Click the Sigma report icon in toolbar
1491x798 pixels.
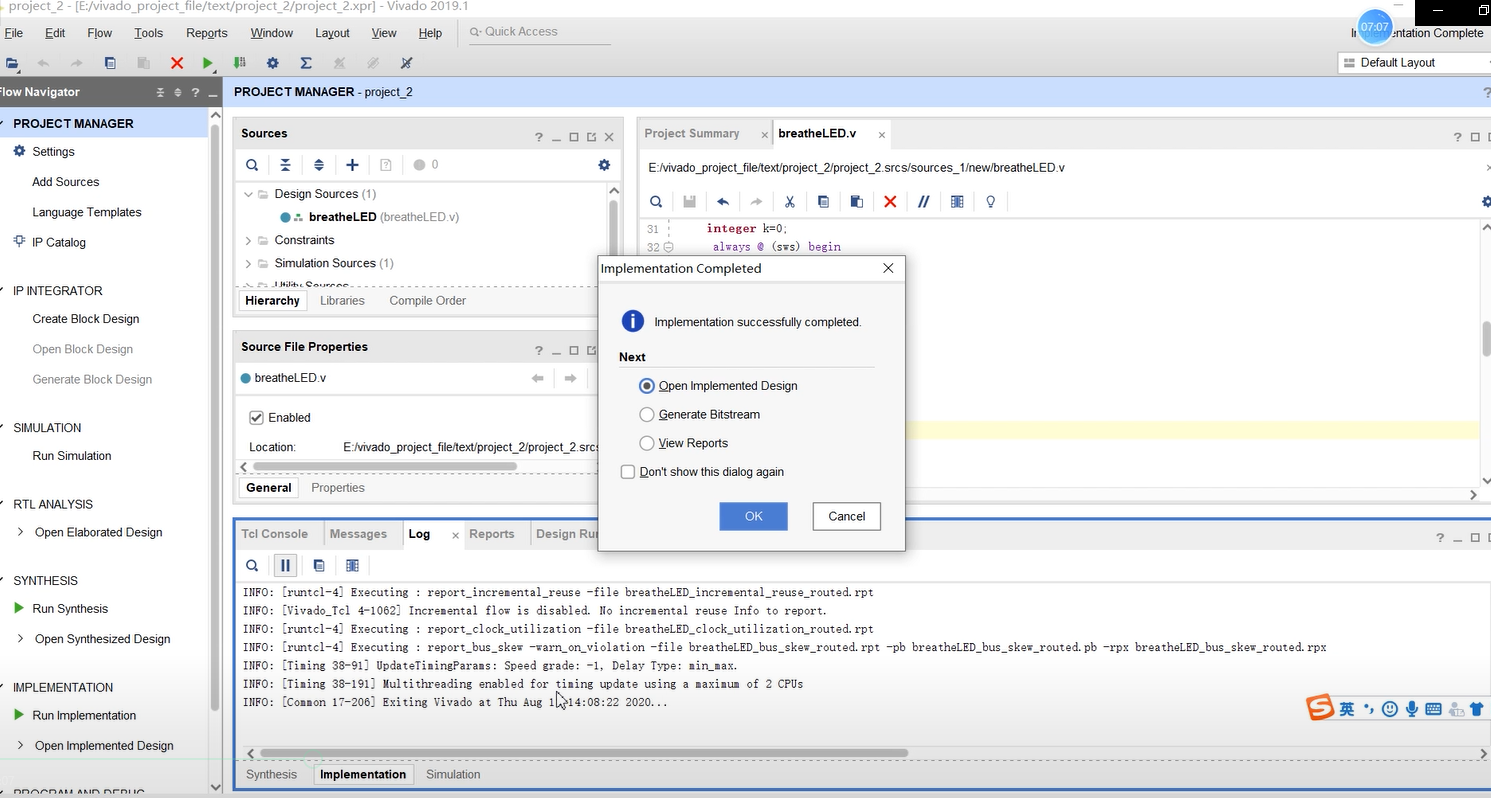click(x=306, y=63)
